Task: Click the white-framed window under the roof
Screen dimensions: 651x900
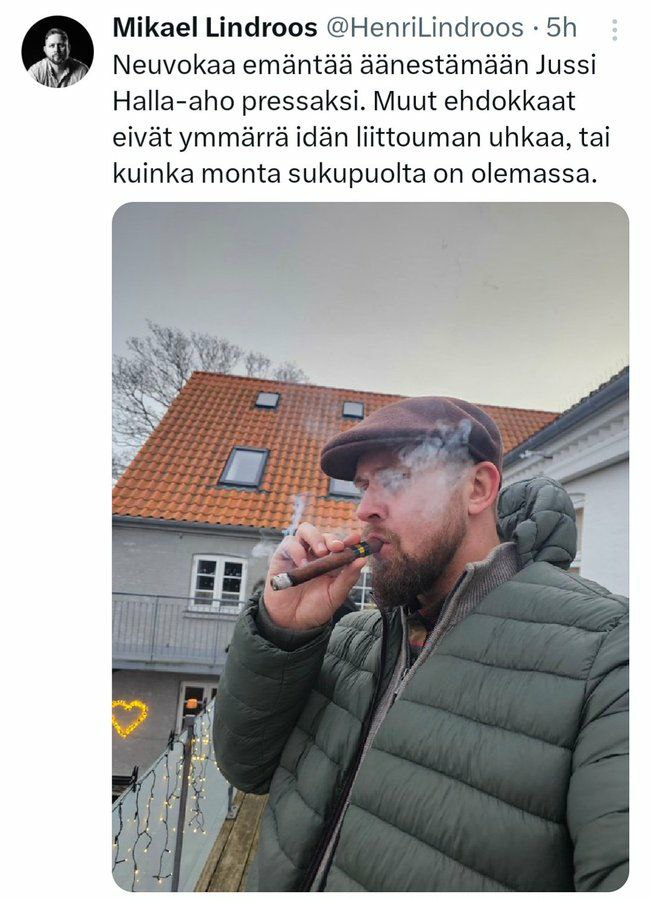Action: [218, 580]
